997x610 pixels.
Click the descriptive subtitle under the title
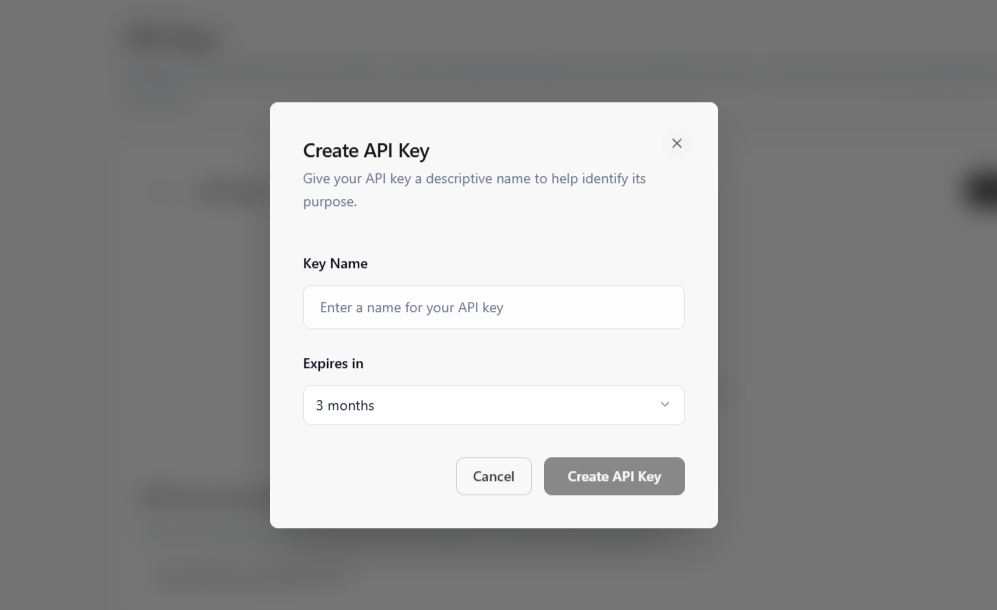point(474,189)
